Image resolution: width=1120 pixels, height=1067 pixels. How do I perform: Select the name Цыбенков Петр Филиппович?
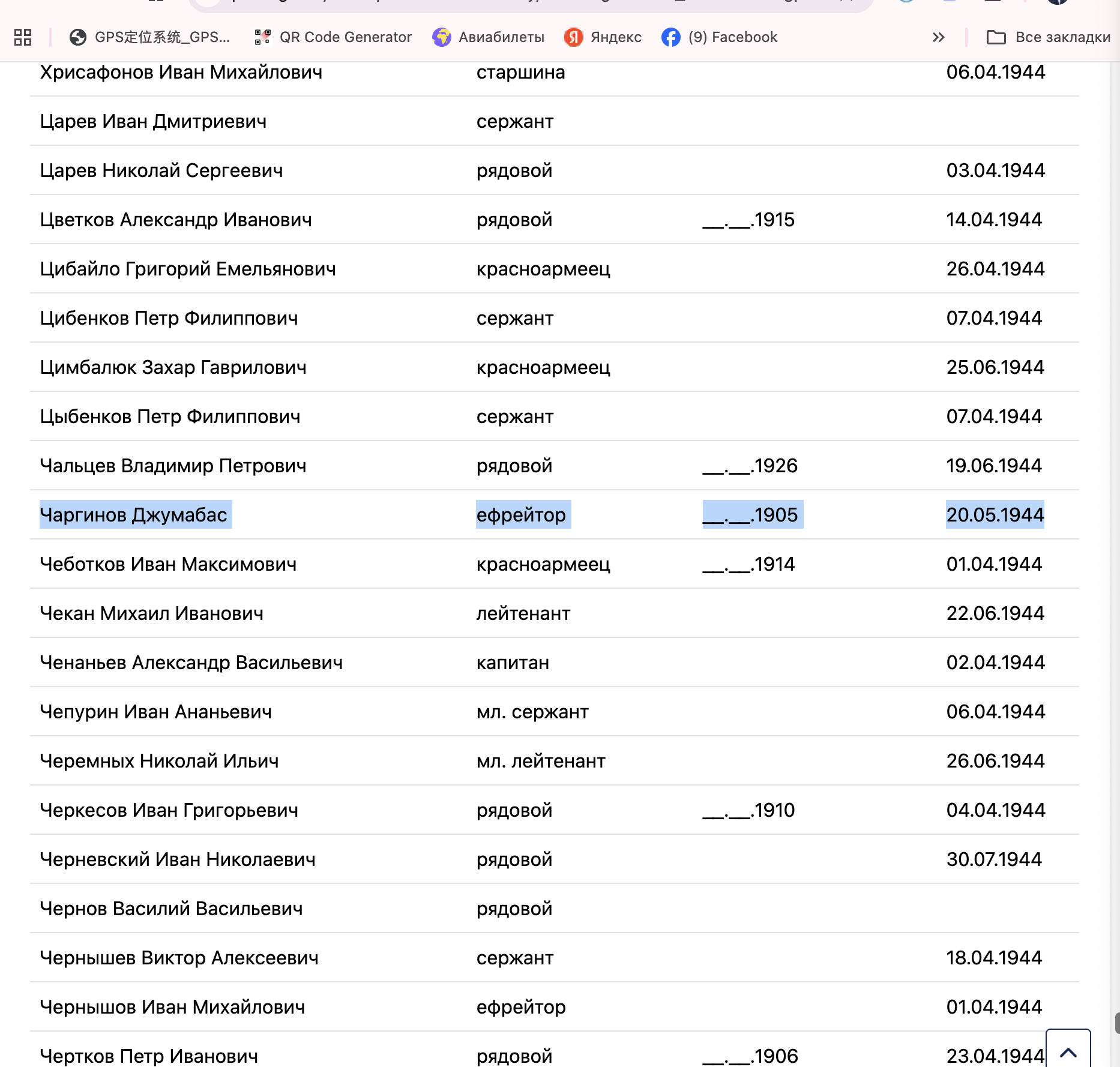tap(170, 416)
